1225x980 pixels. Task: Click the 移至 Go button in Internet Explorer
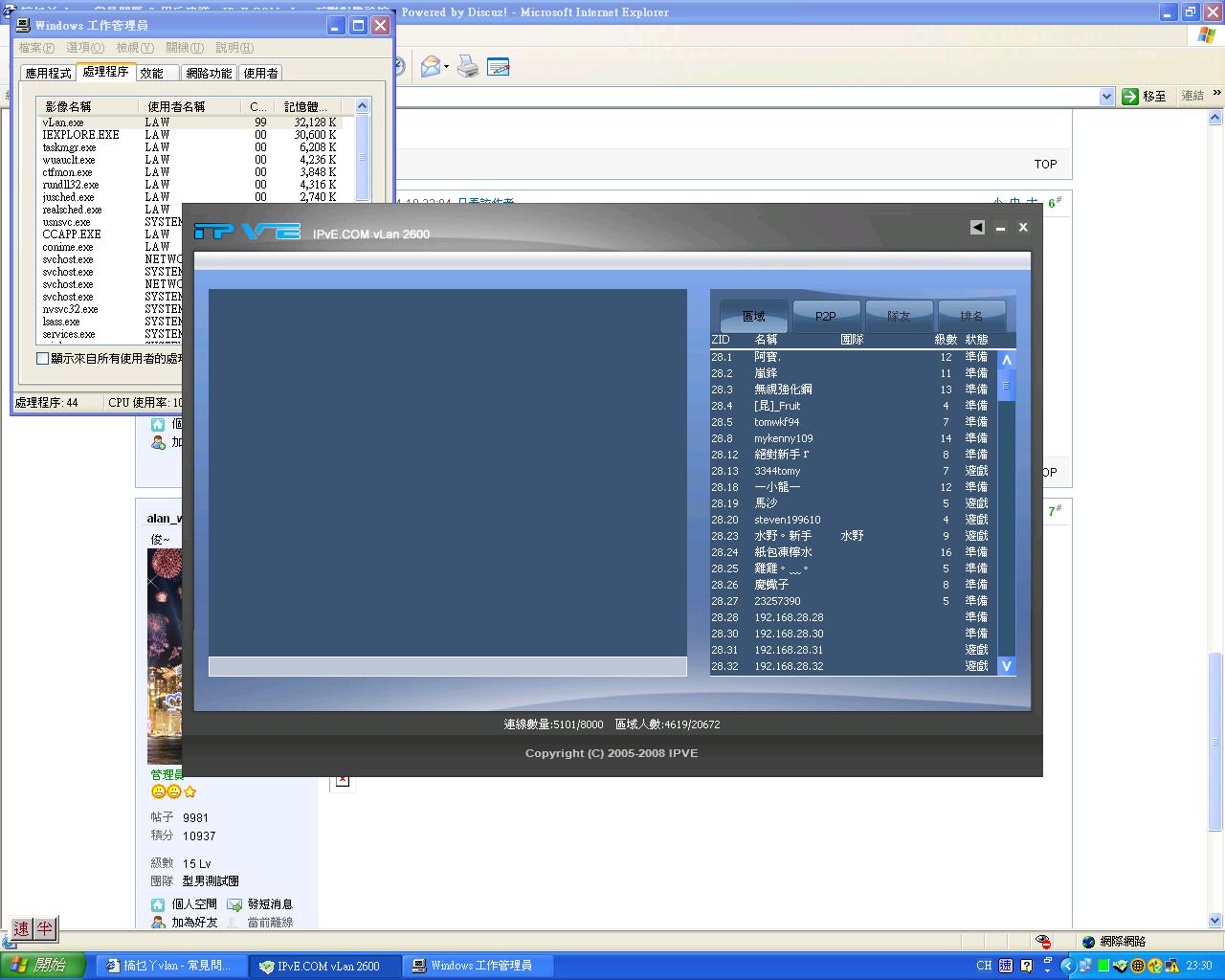[x=1145, y=96]
